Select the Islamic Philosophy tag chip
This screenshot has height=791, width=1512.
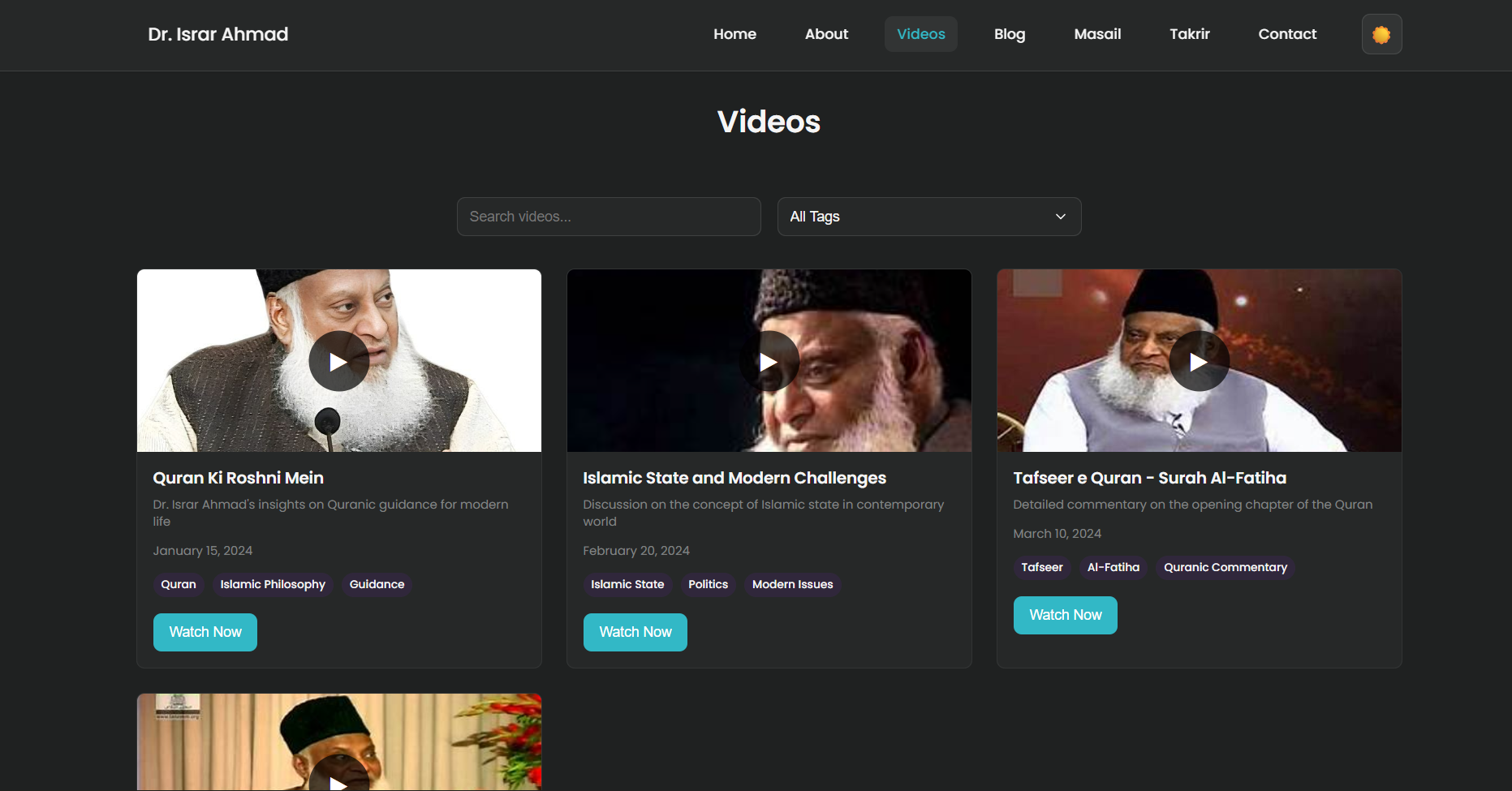pyautogui.click(x=273, y=584)
